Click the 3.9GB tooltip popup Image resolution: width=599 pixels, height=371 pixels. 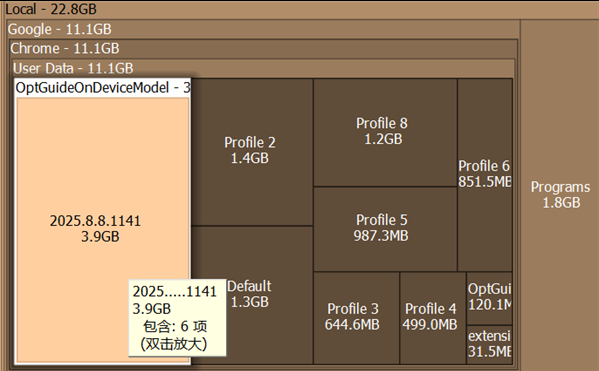pos(177,318)
